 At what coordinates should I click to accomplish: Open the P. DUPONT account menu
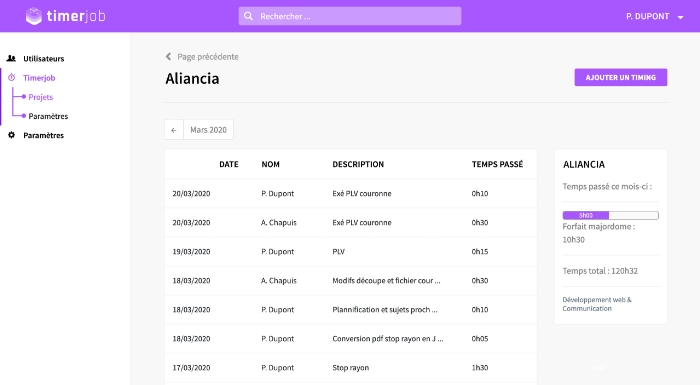(x=654, y=17)
